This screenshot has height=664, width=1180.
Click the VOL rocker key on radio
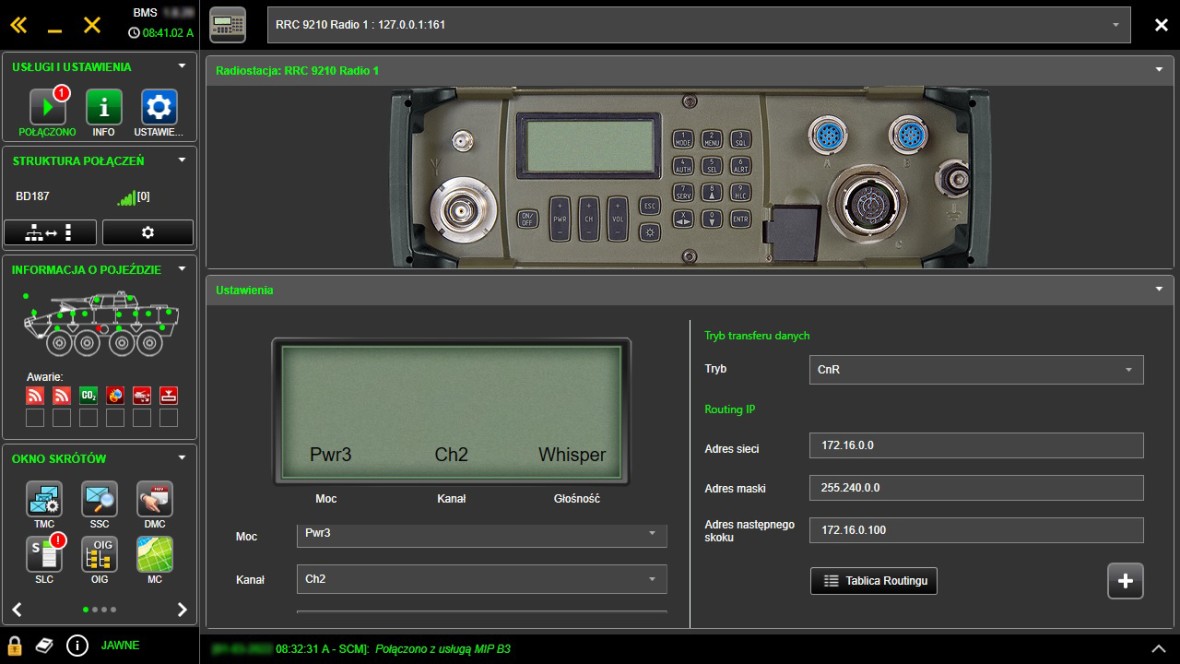tap(617, 219)
